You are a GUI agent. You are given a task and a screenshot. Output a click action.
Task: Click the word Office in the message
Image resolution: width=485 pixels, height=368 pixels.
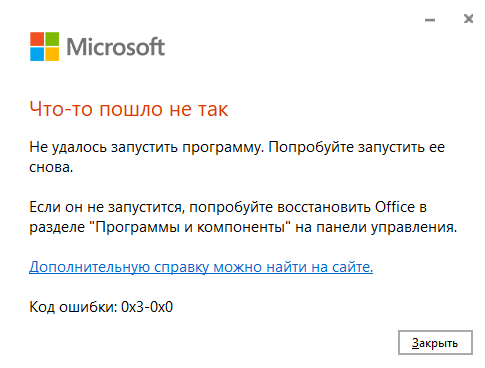(395, 207)
